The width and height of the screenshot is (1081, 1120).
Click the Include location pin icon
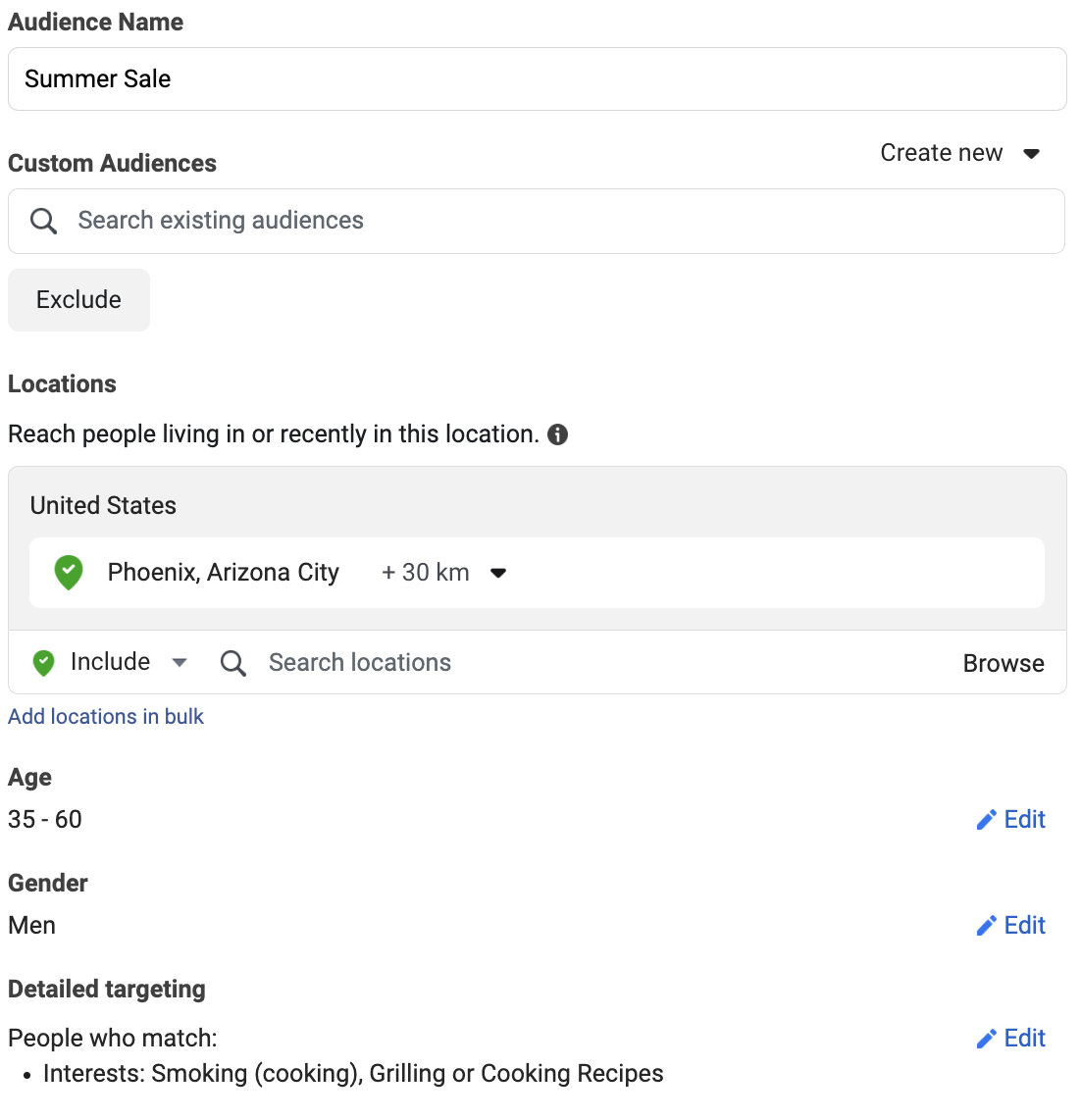tap(43, 662)
